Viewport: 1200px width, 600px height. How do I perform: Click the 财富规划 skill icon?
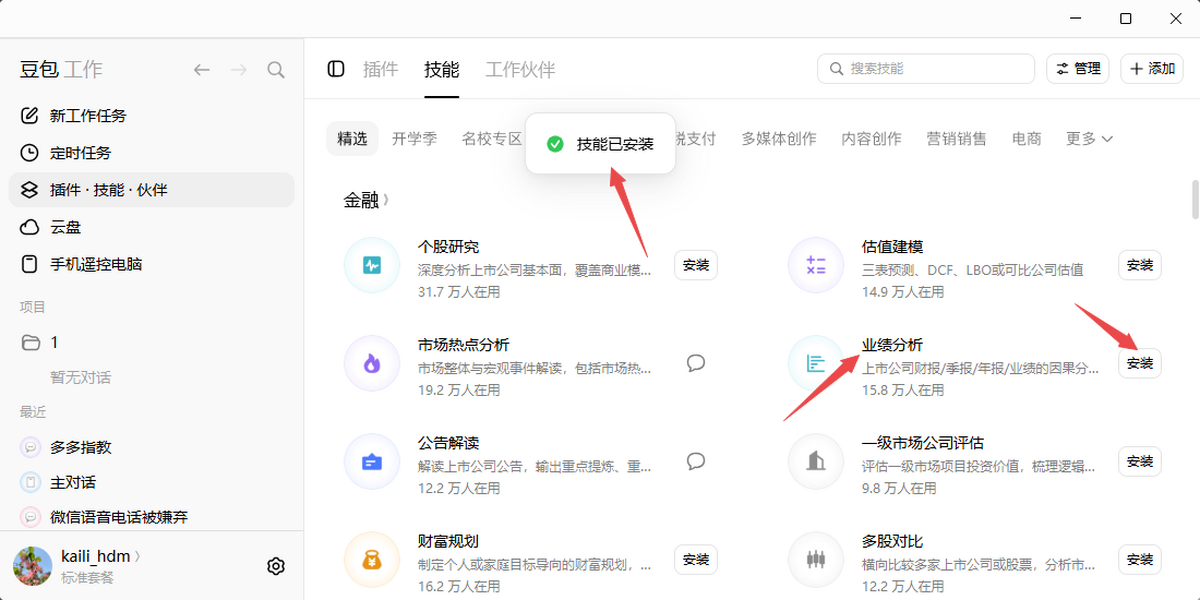[372, 559]
